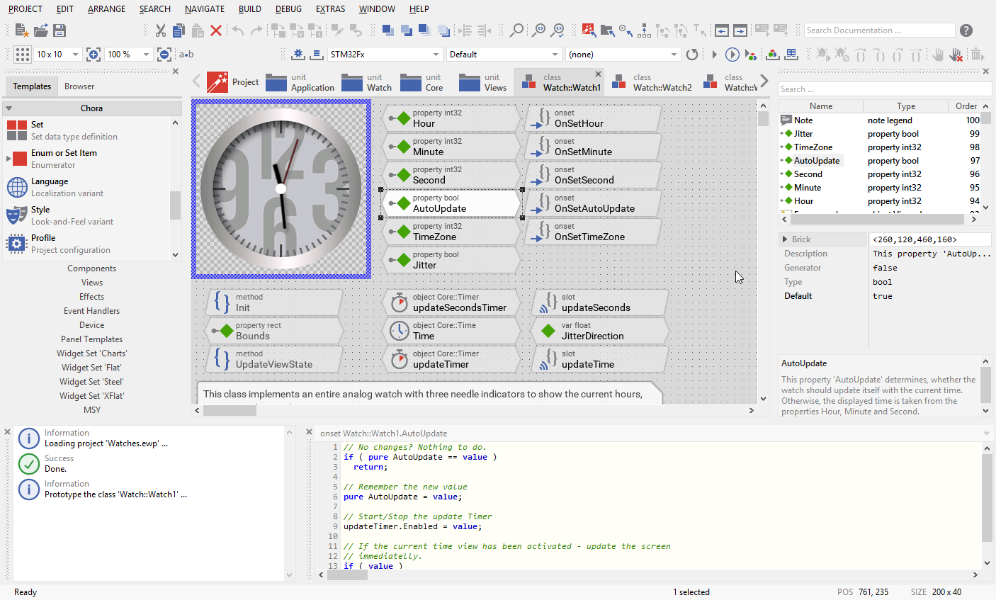Click the red Delete X icon
This screenshot has width=996, height=600.
[215, 30]
